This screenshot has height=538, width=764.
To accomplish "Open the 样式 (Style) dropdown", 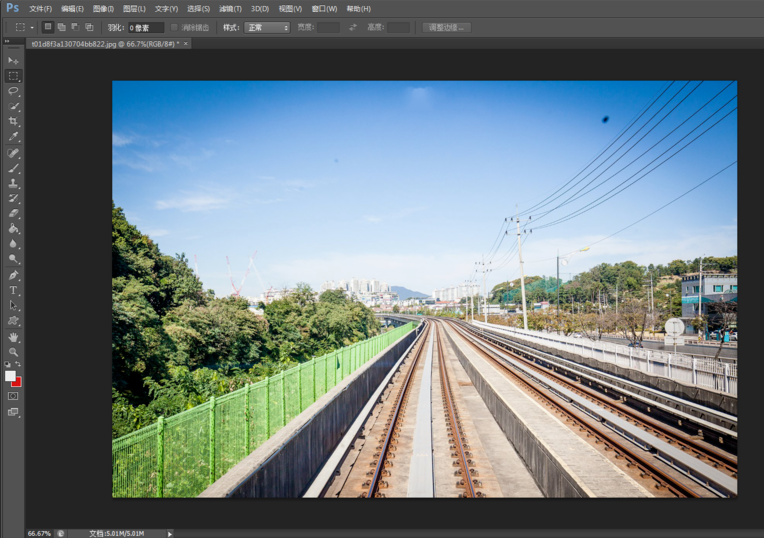I will click(267, 27).
